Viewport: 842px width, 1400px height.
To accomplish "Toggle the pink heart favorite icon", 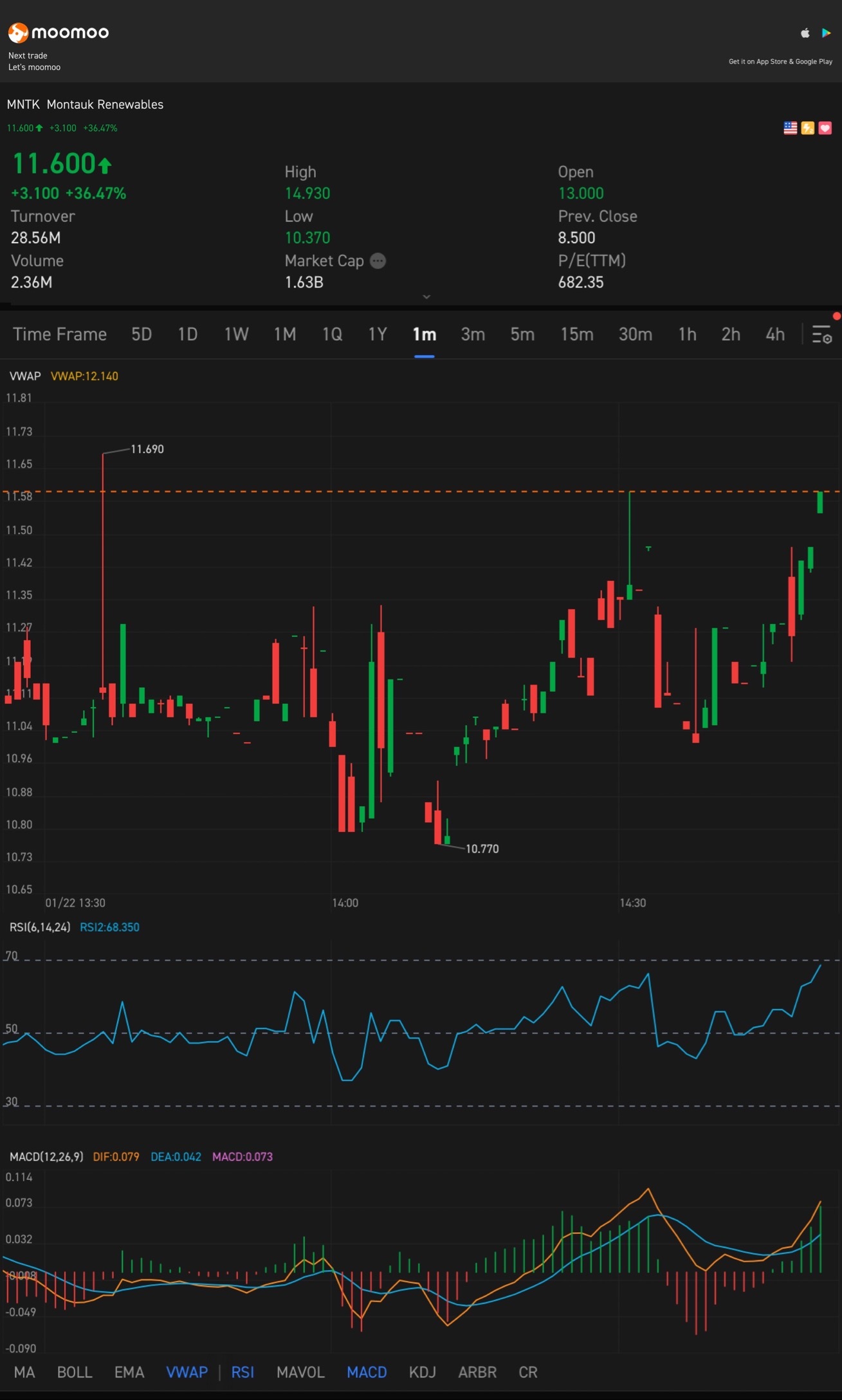I will (825, 128).
